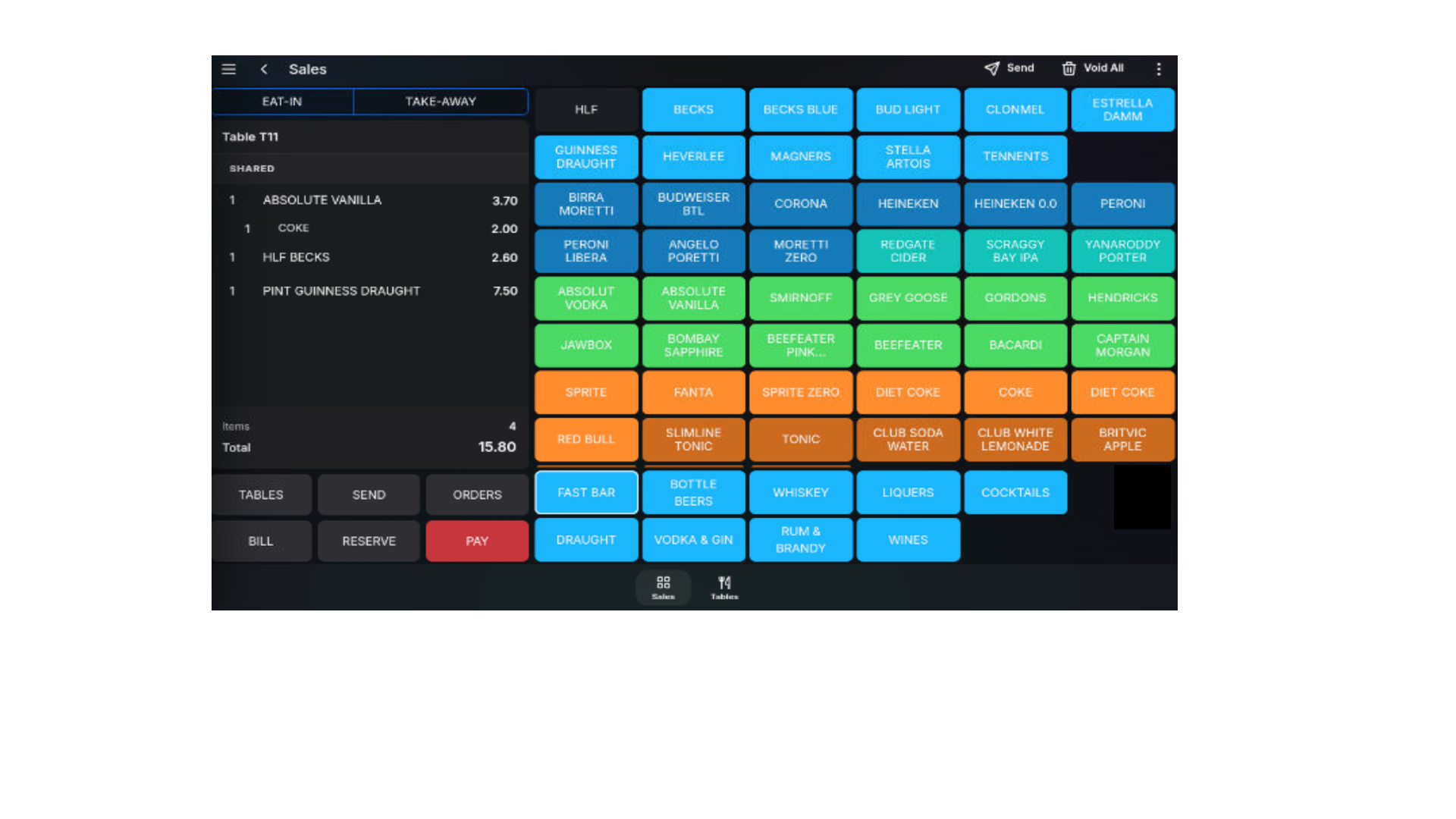The width and height of the screenshot is (1456, 819).
Task: Toggle the HLF half-pint modifier
Action: [x=586, y=110]
